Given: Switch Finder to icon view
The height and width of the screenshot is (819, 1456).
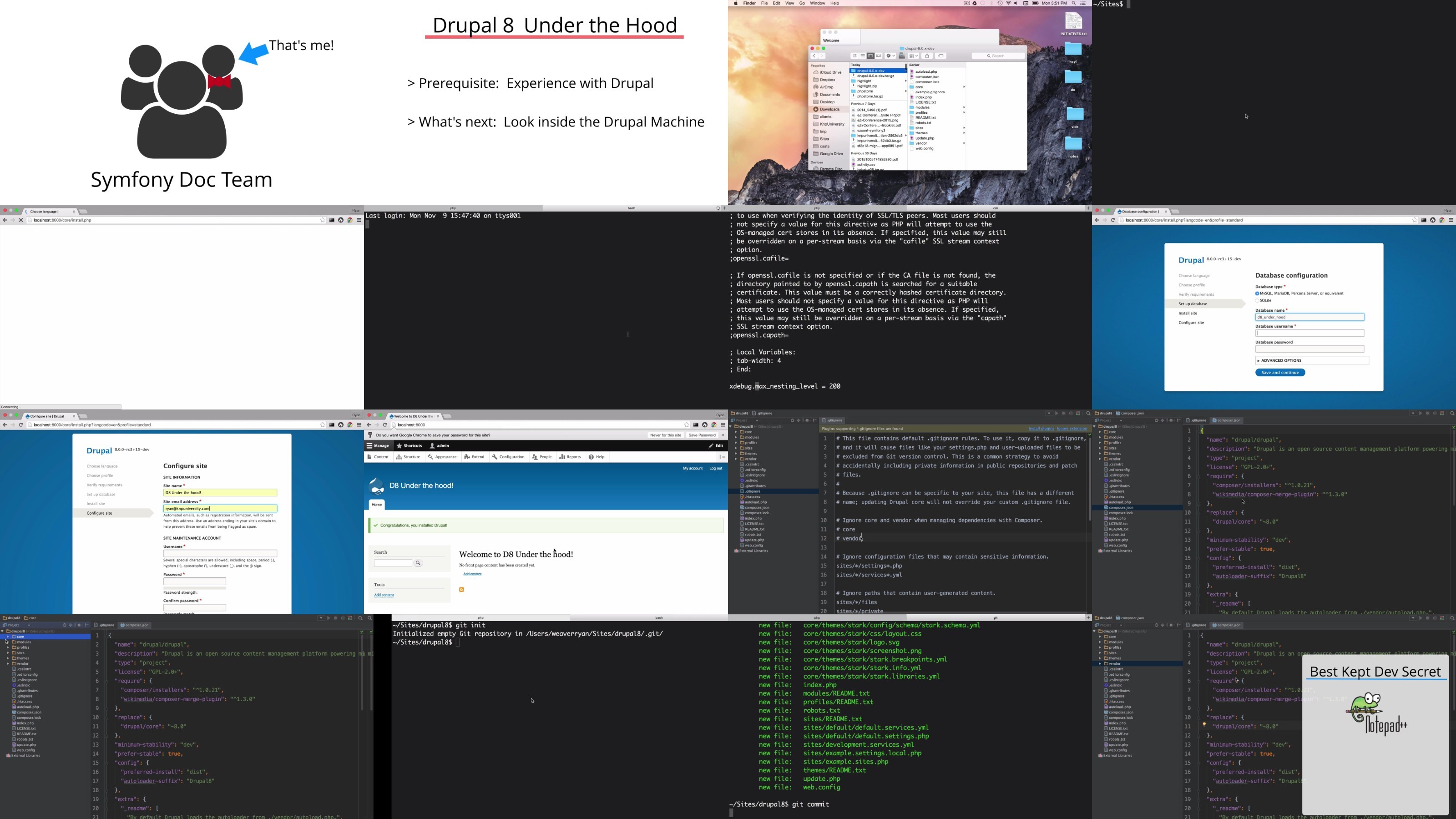Looking at the screenshot, I should (855, 56).
